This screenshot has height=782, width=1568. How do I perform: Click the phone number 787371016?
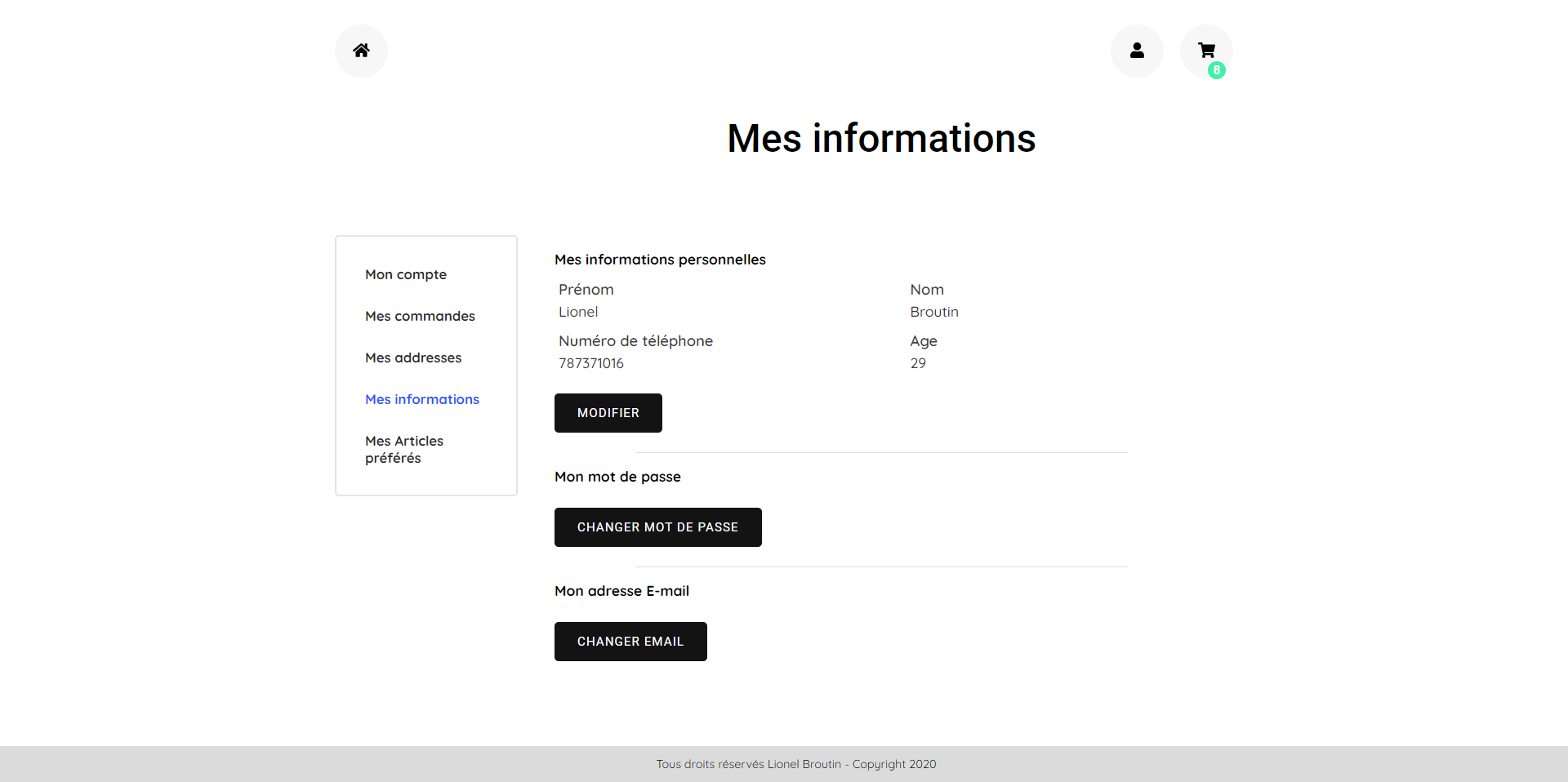(591, 363)
